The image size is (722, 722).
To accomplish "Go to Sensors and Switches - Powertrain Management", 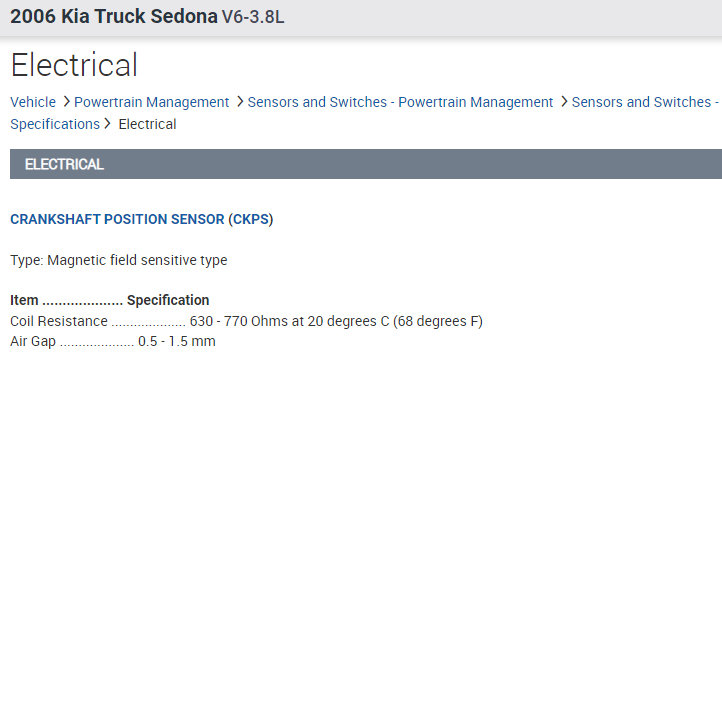I will click(400, 102).
